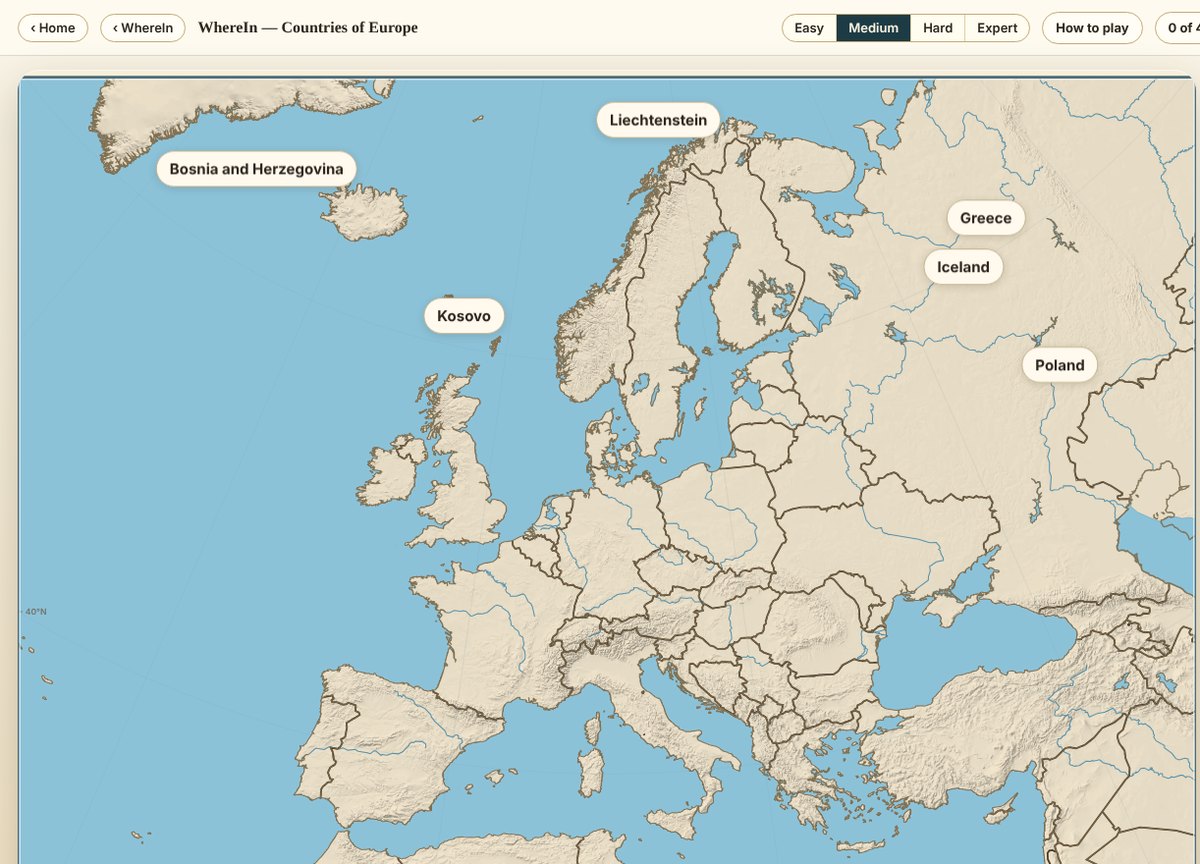Viewport: 1200px width, 864px height.
Task: Select the Kosovo country label
Action: 464,316
